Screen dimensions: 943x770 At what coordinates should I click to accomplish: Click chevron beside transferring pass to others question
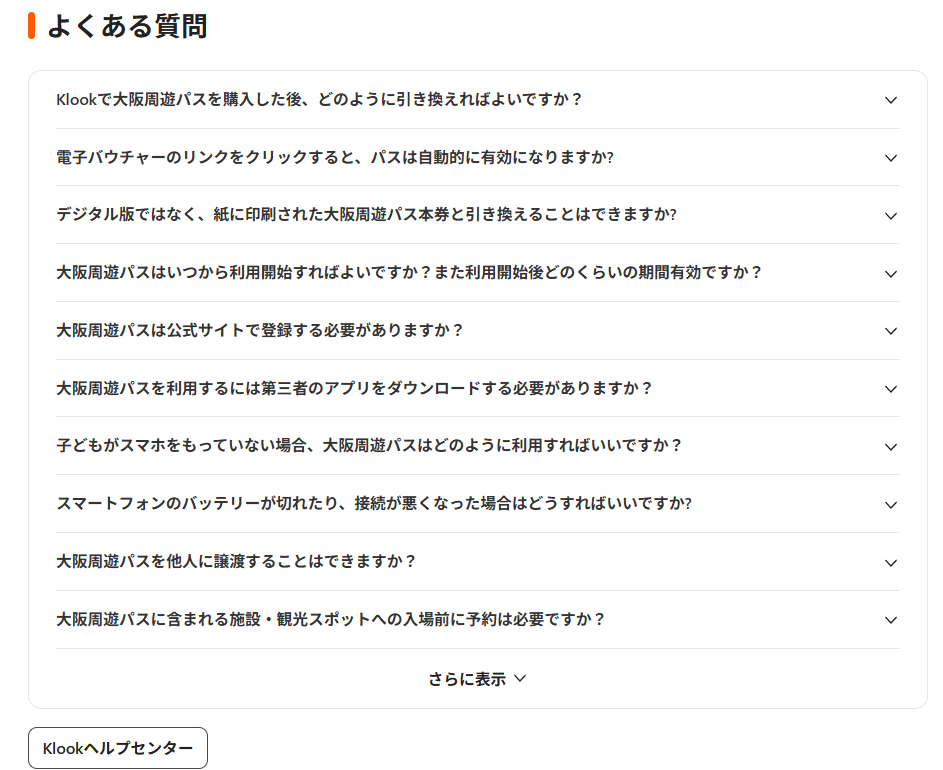coord(891,563)
